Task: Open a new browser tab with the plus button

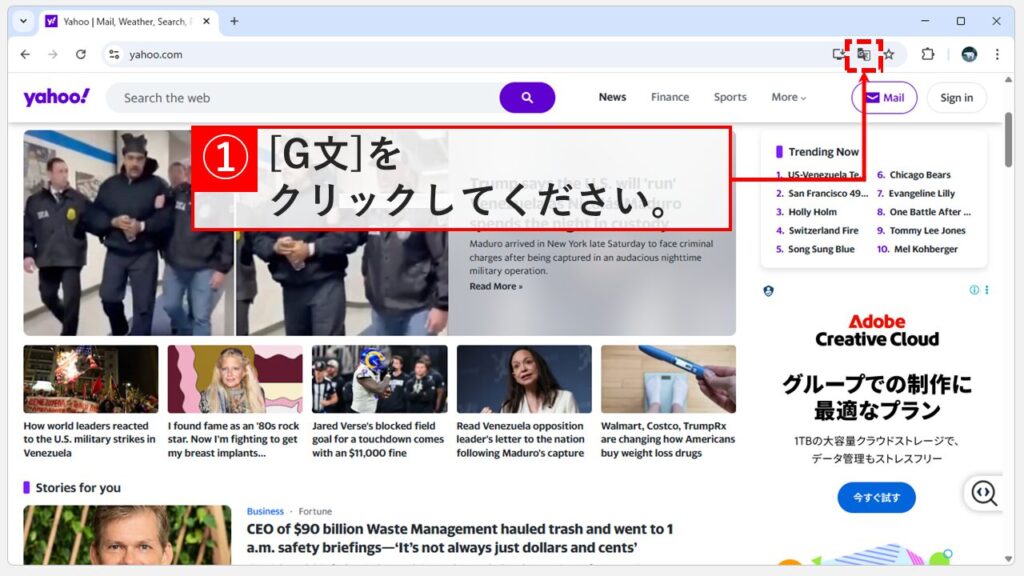Action: [232, 19]
